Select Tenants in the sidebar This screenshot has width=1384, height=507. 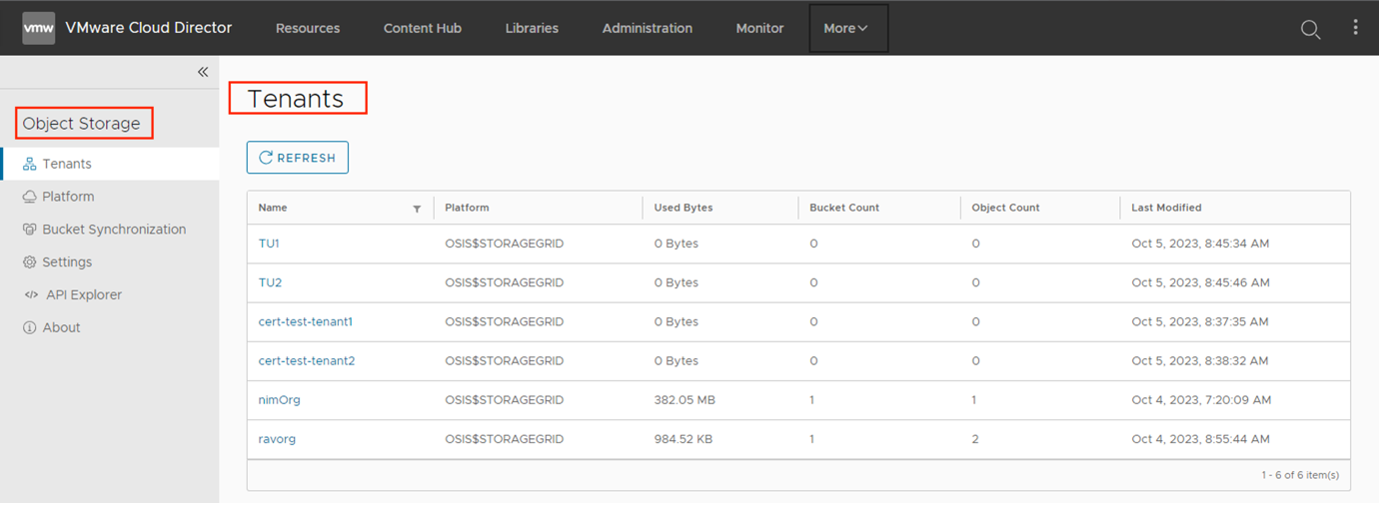[66, 164]
